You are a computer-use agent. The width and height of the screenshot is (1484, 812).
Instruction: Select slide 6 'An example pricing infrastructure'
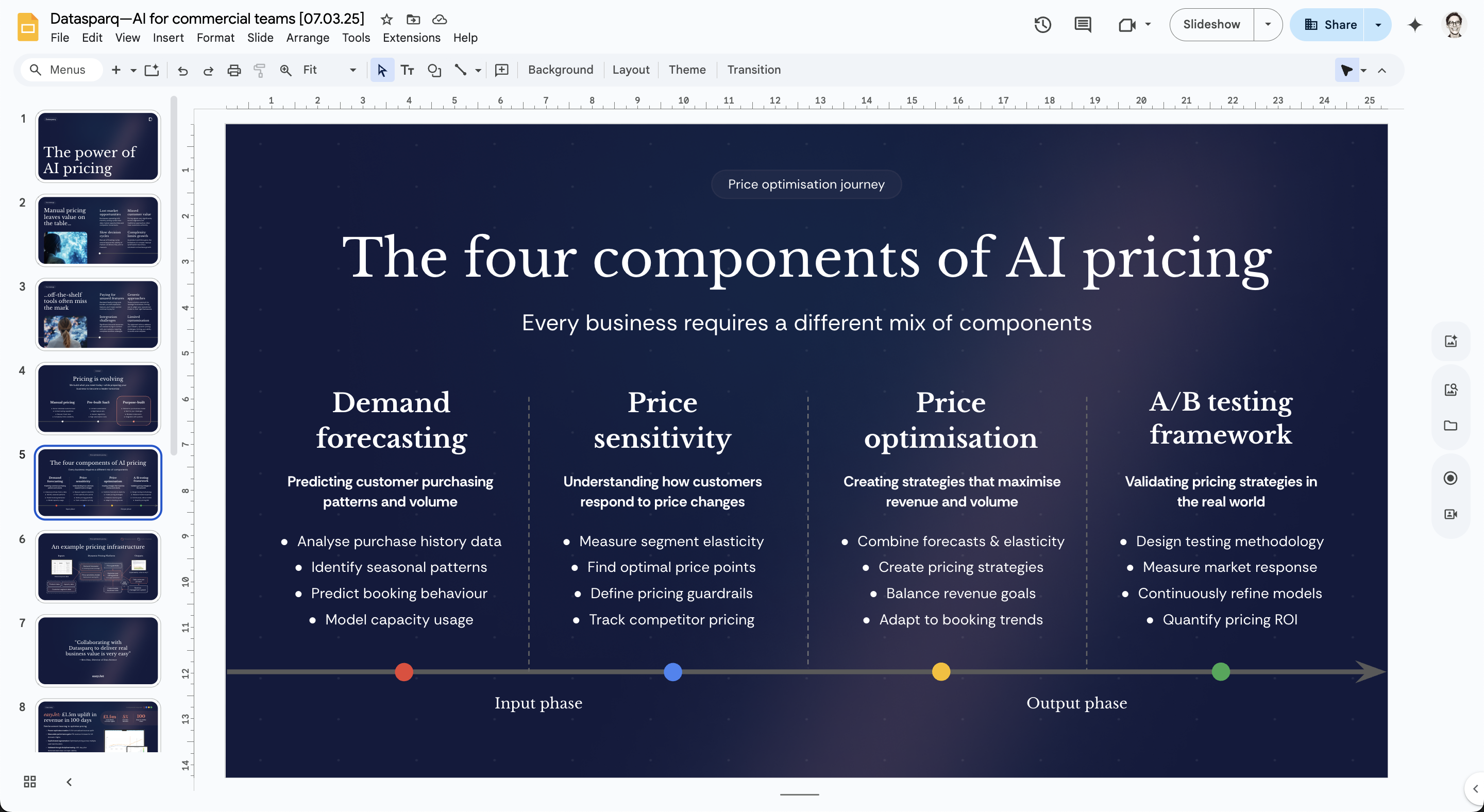98,567
